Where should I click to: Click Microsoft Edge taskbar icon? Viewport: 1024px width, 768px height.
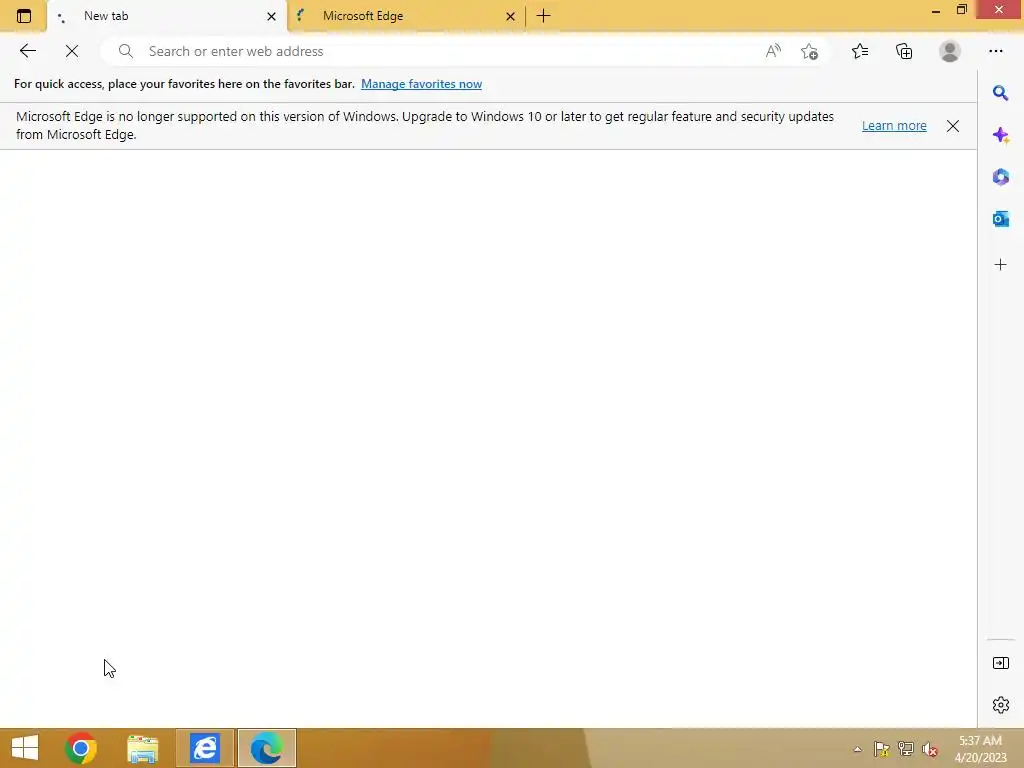pyautogui.click(x=266, y=748)
